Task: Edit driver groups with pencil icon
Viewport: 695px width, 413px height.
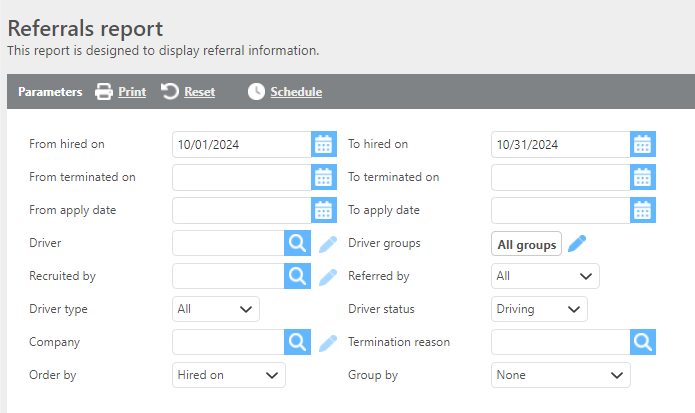Action: tap(577, 243)
